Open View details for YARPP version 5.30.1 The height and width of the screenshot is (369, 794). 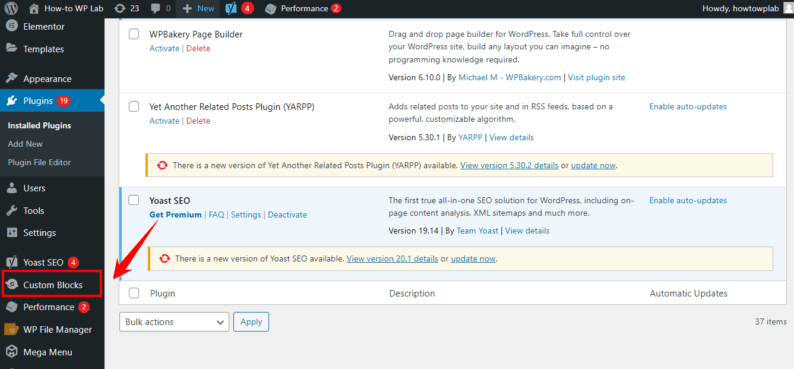click(x=511, y=137)
